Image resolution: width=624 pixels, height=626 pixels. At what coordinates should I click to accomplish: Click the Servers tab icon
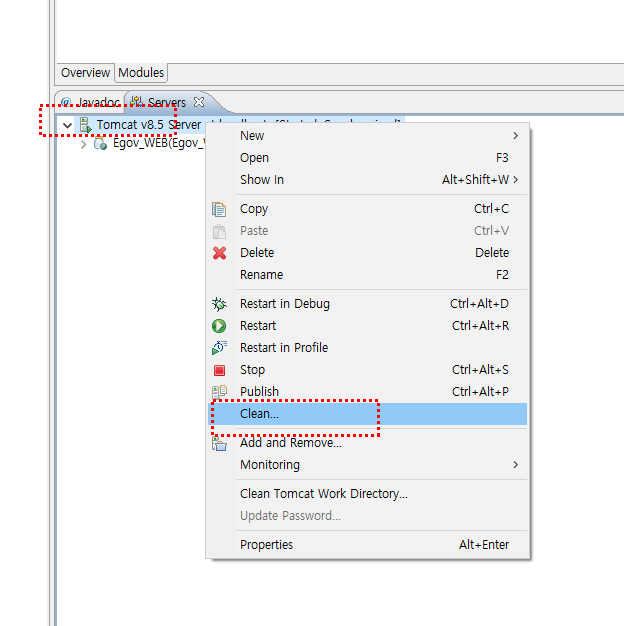137,101
